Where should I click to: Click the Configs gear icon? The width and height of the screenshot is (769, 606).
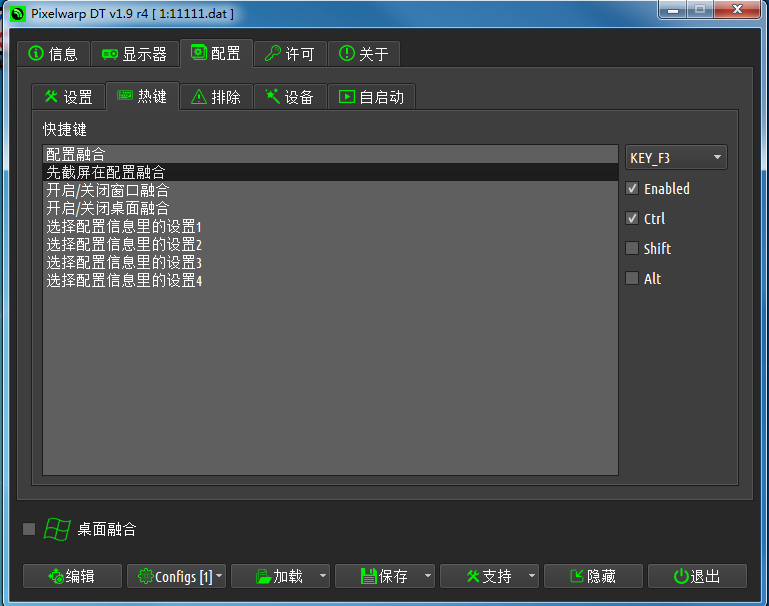[145, 576]
